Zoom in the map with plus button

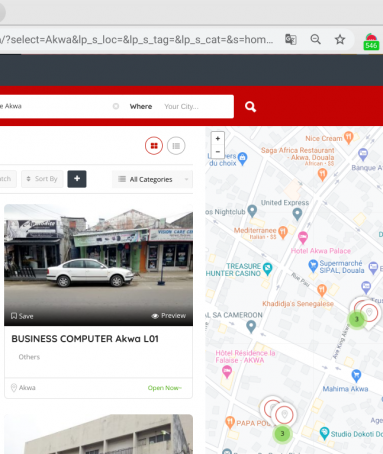[x=218, y=138]
